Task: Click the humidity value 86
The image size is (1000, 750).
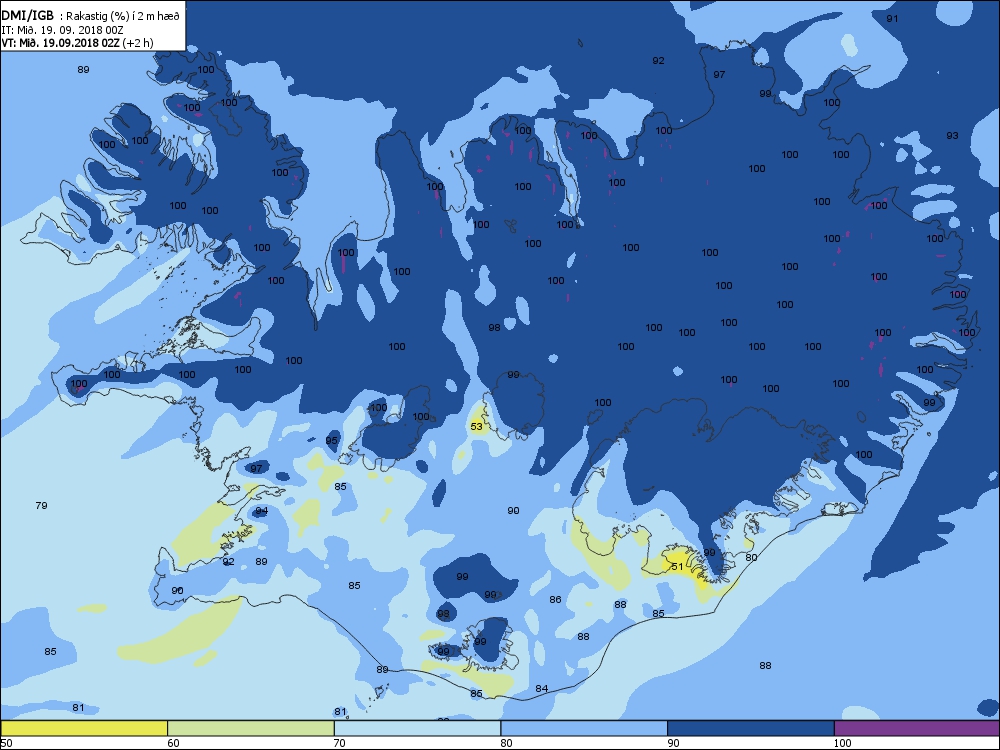Action: pyautogui.click(x=555, y=599)
